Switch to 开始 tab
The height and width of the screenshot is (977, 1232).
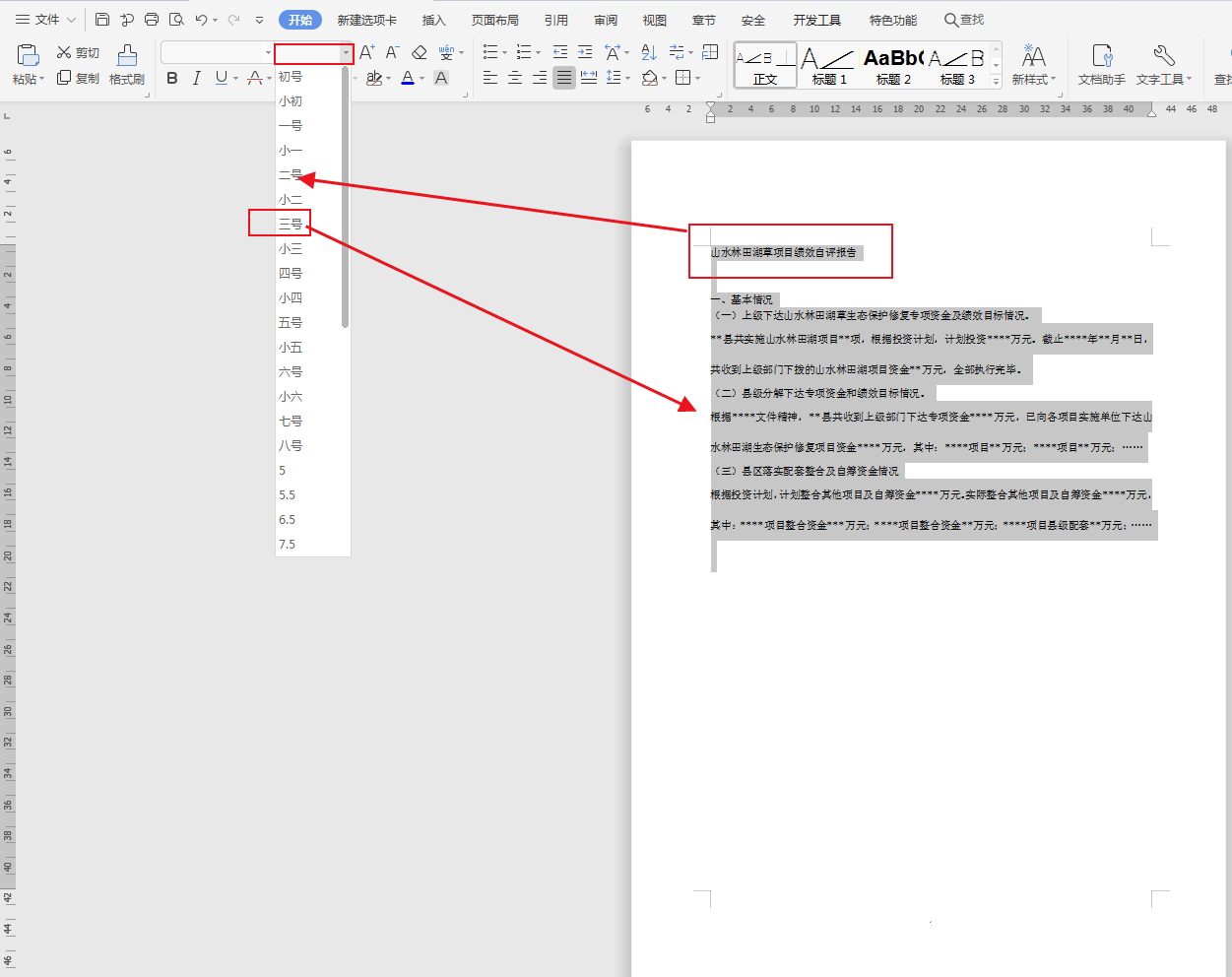pos(300,20)
